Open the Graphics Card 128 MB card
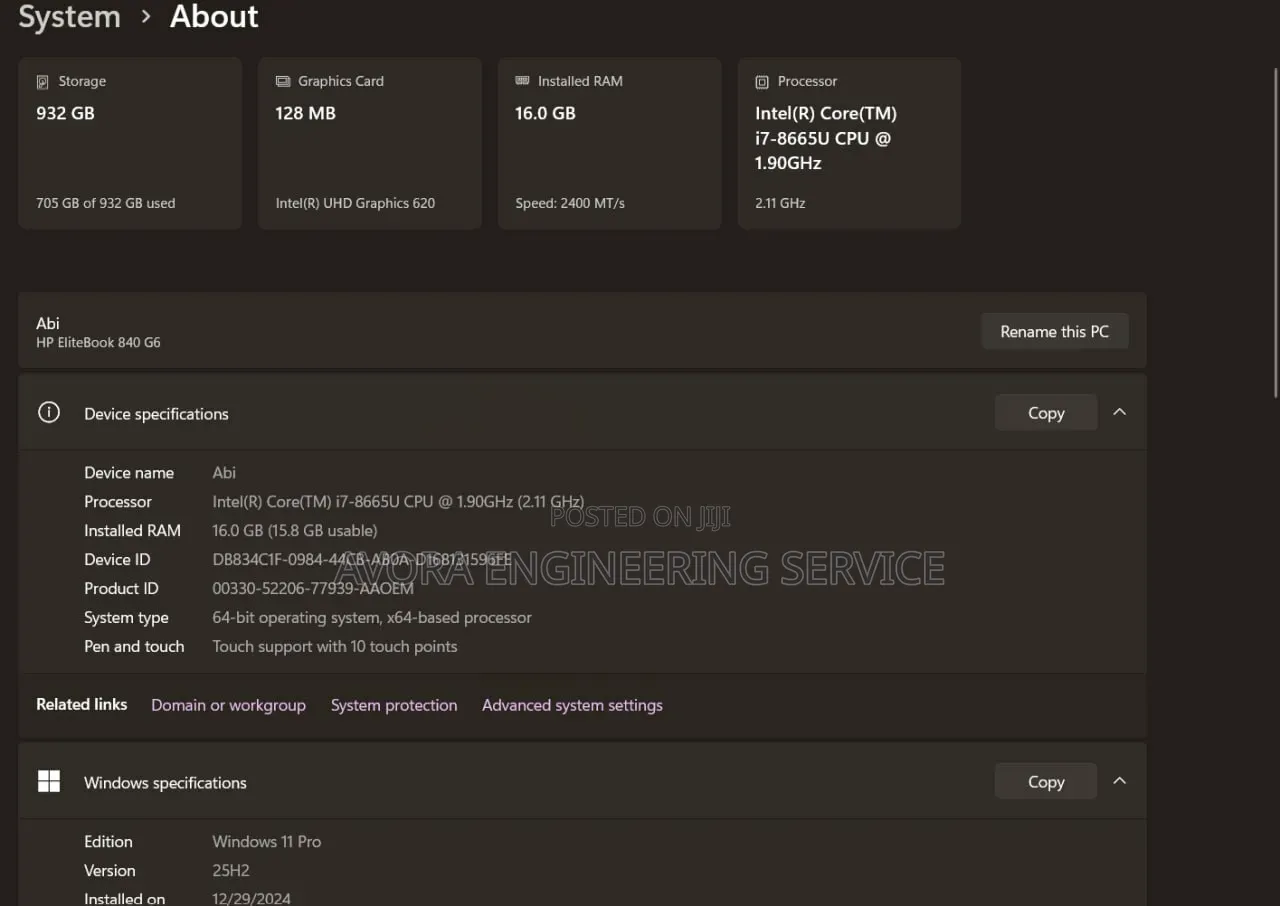The width and height of the screenshot is (1280, 906). [x=370, y=143]
